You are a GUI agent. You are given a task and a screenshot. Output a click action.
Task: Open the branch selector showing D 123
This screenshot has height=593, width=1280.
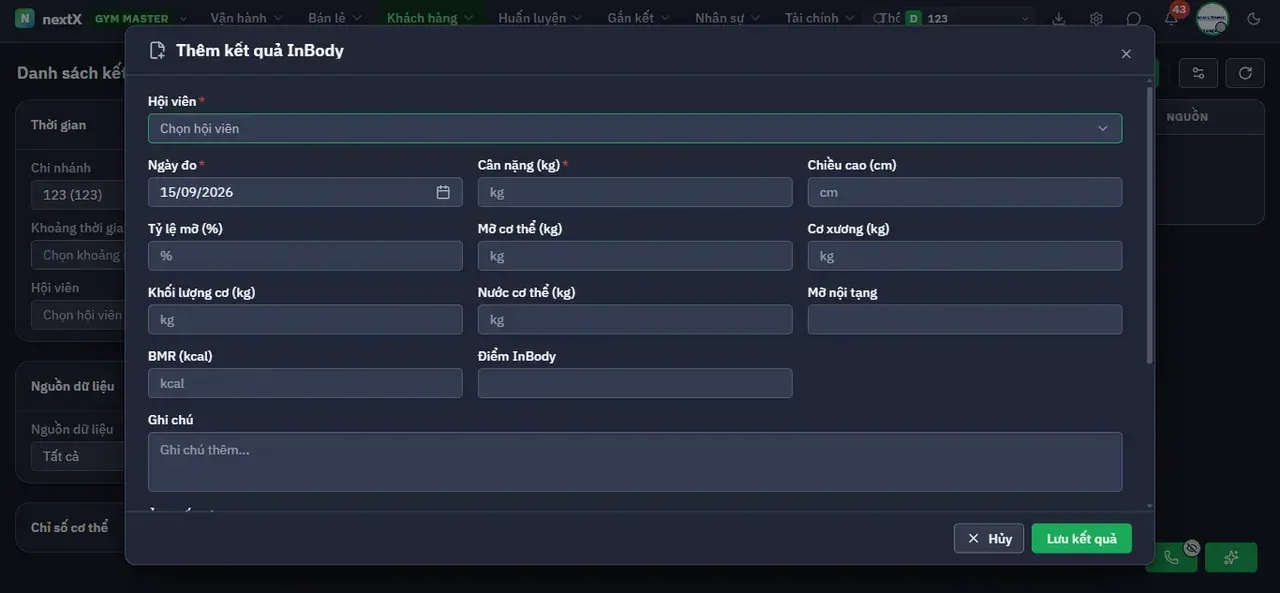tap(968, 18)
